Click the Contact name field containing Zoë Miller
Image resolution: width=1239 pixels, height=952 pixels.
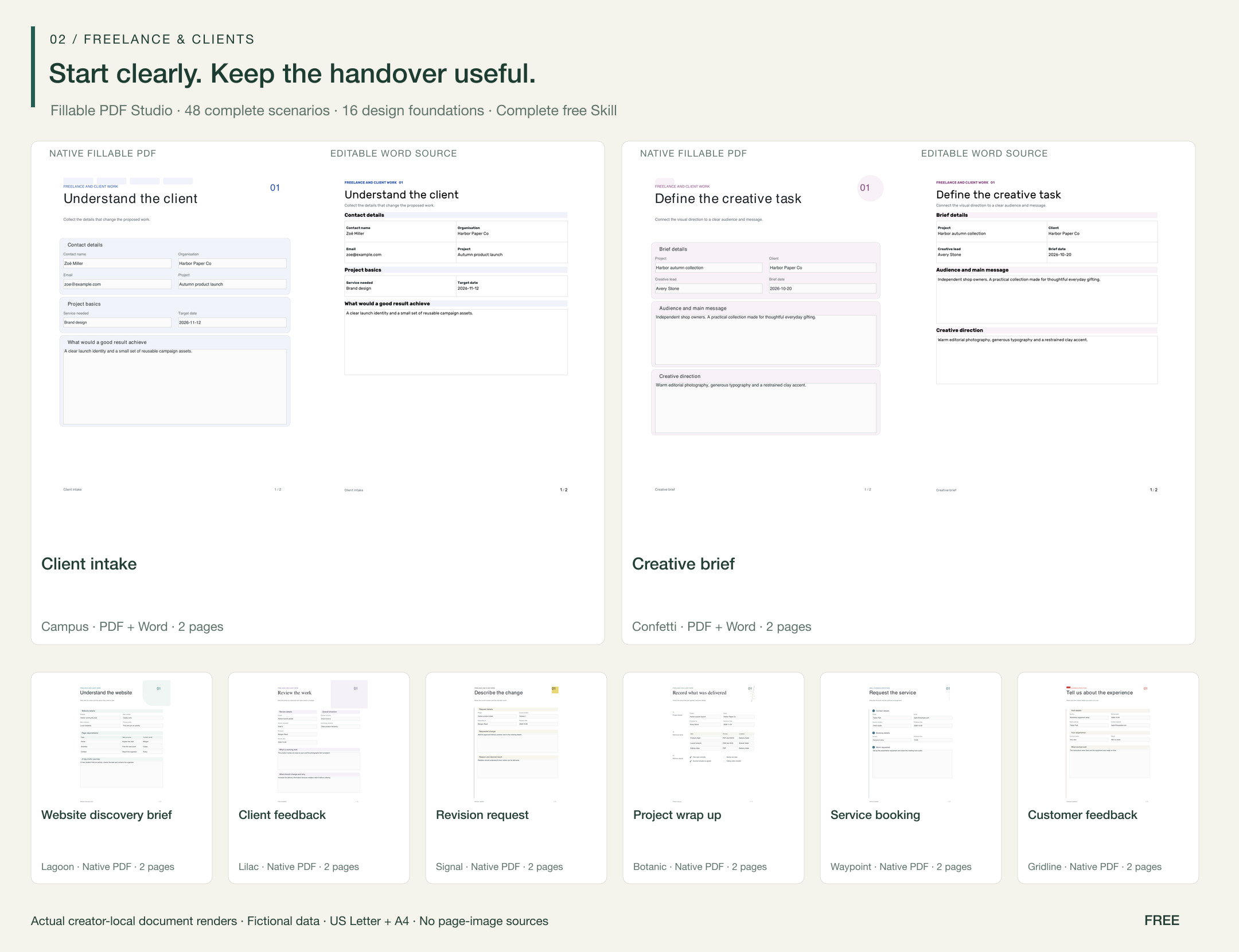coord(117,263)
